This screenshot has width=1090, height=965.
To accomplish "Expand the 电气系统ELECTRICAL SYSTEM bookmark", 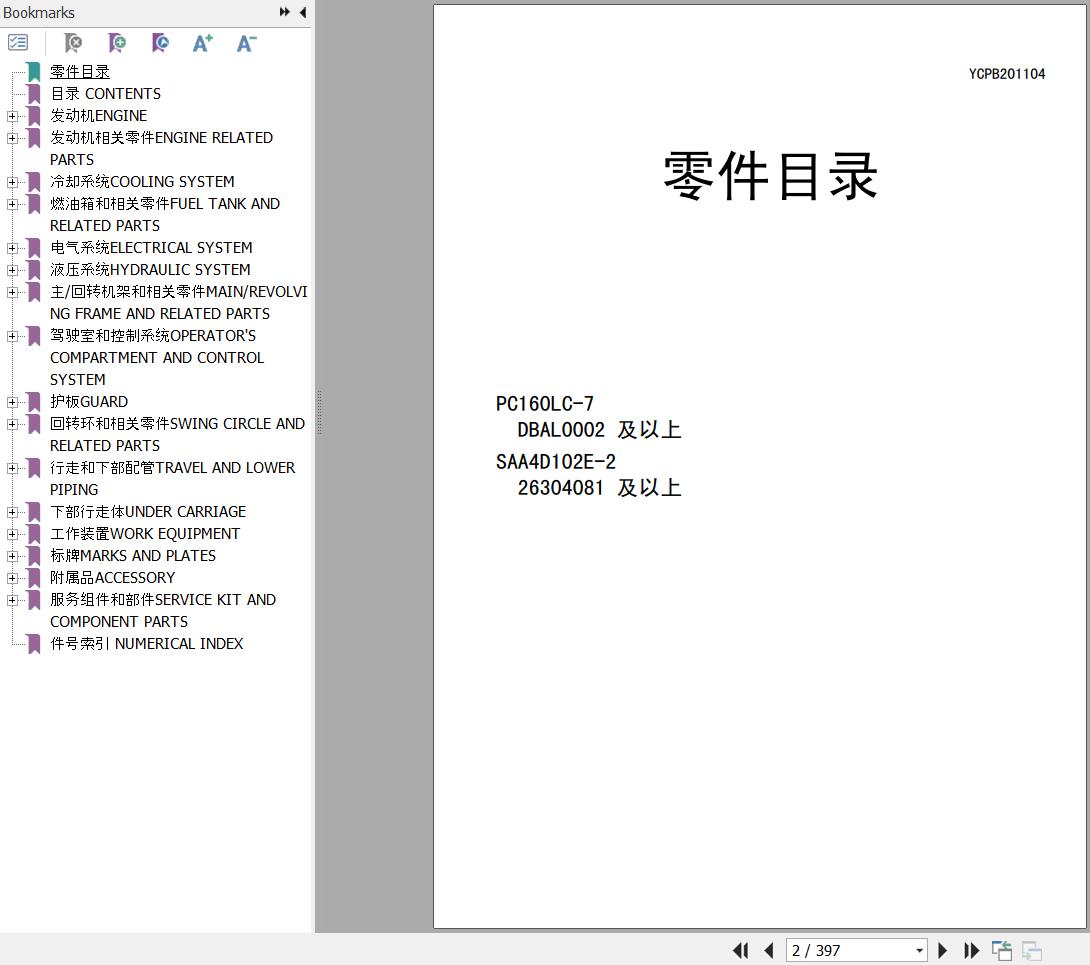I will 12,248.
